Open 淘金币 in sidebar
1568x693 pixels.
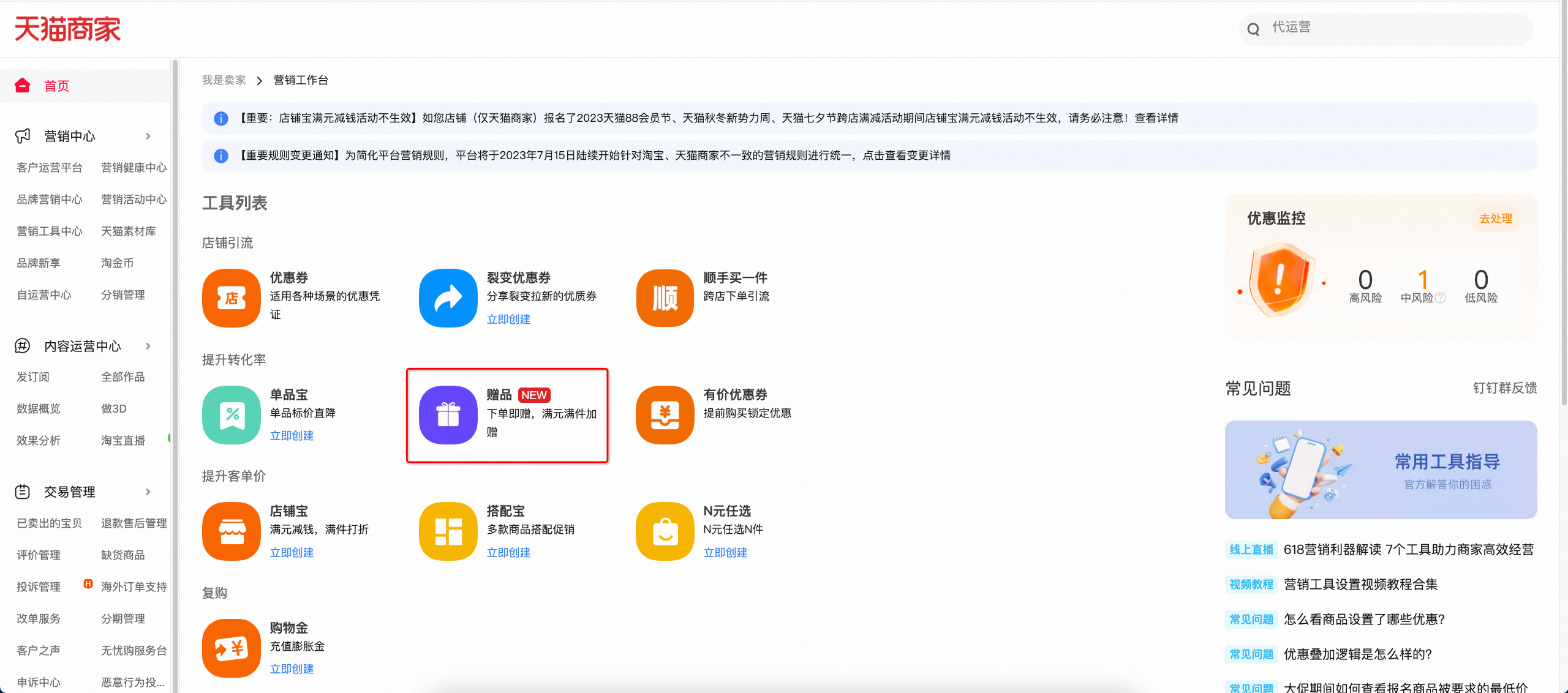pos(118,263)
